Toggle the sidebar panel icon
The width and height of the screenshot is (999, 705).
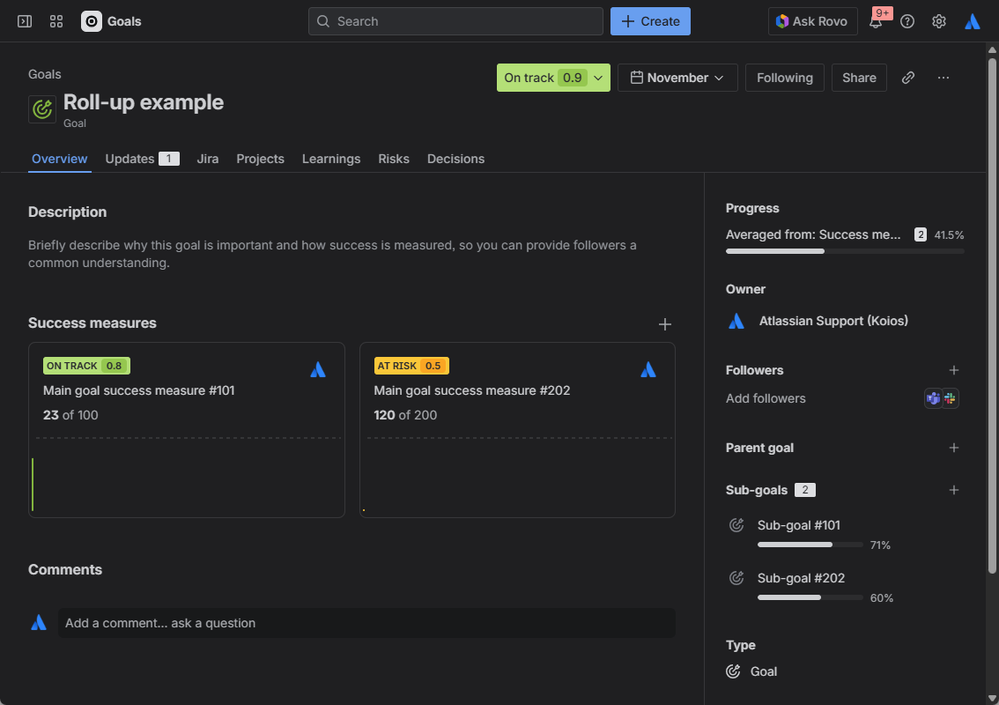point(25,22)
